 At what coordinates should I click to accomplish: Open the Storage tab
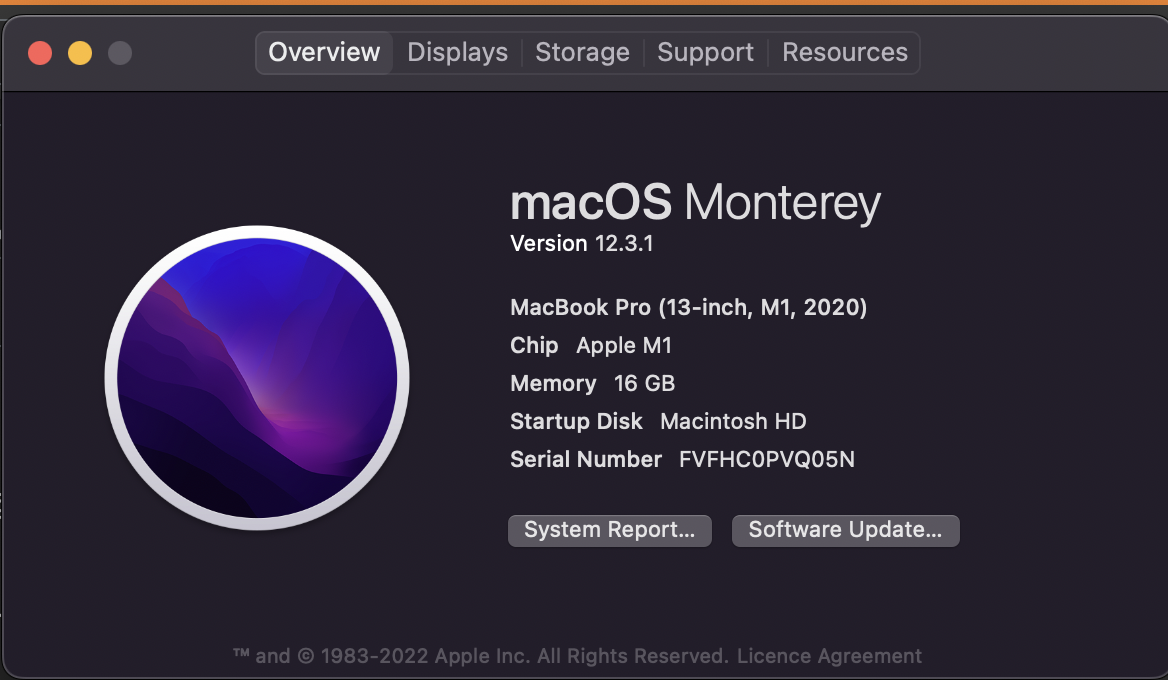(x=582, y=52)
